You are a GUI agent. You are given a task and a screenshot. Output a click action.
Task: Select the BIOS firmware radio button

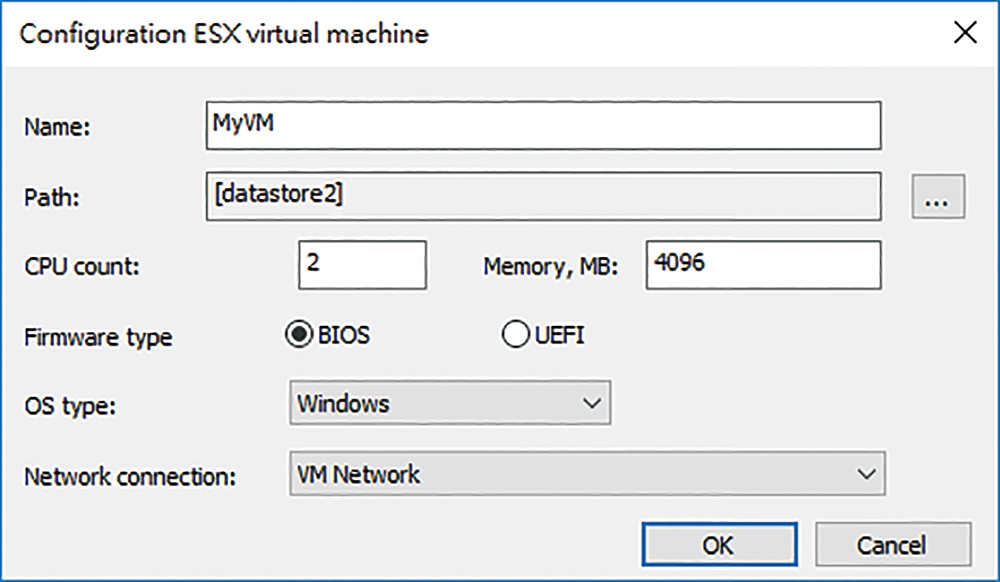pyautogui.click(x=298, y=334)
